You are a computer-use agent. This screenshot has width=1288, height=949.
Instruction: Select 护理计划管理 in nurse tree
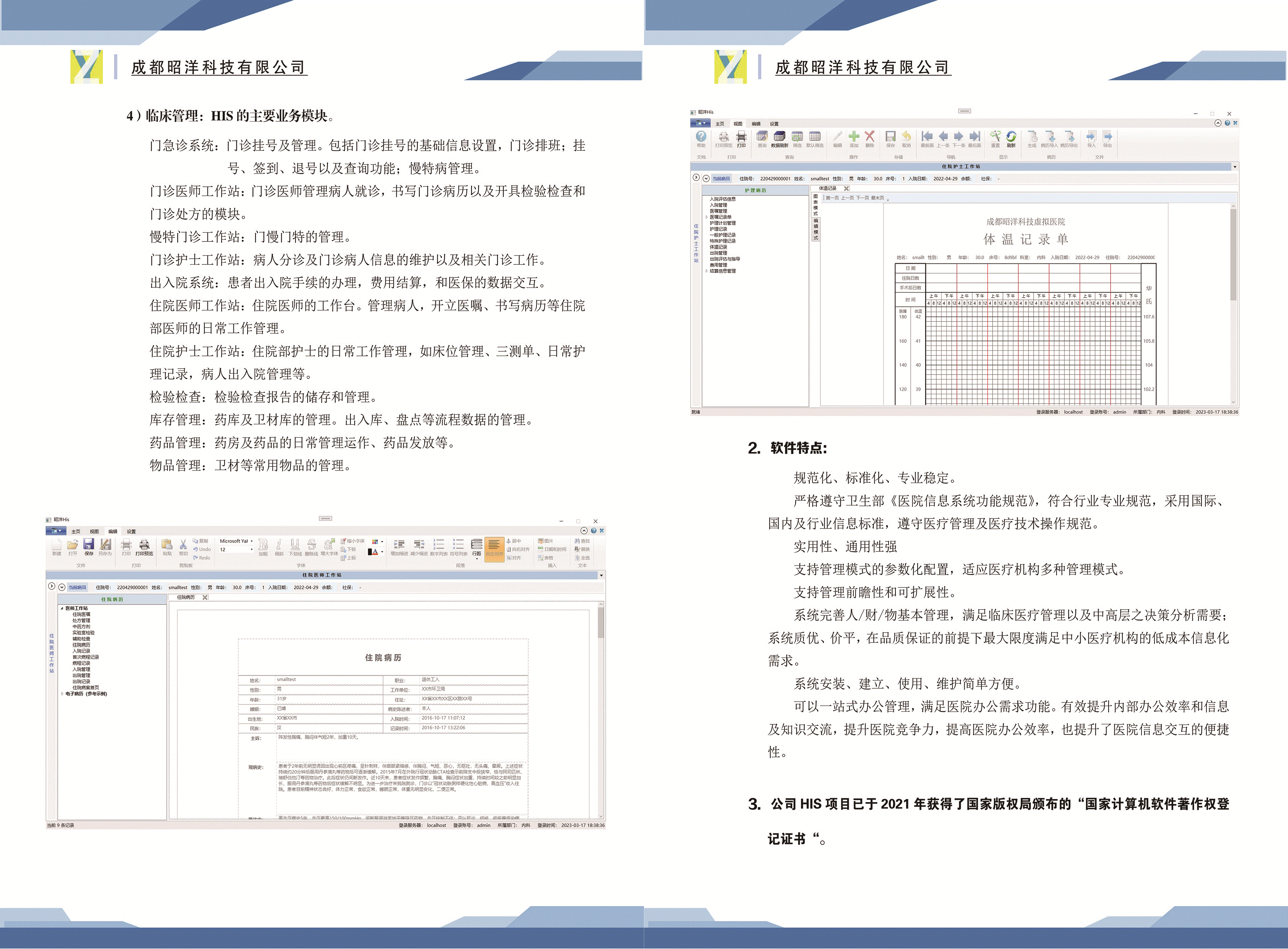(x=723, y=223)
